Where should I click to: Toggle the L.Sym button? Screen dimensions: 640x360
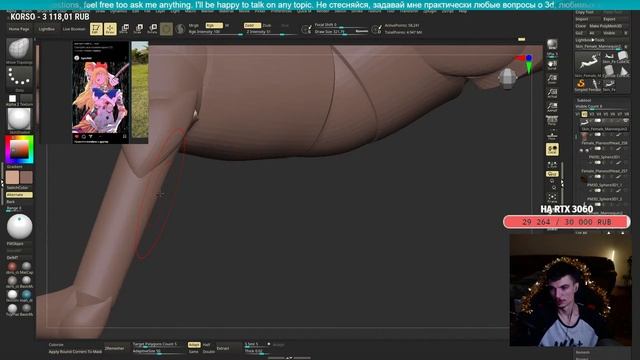(552, 164)
